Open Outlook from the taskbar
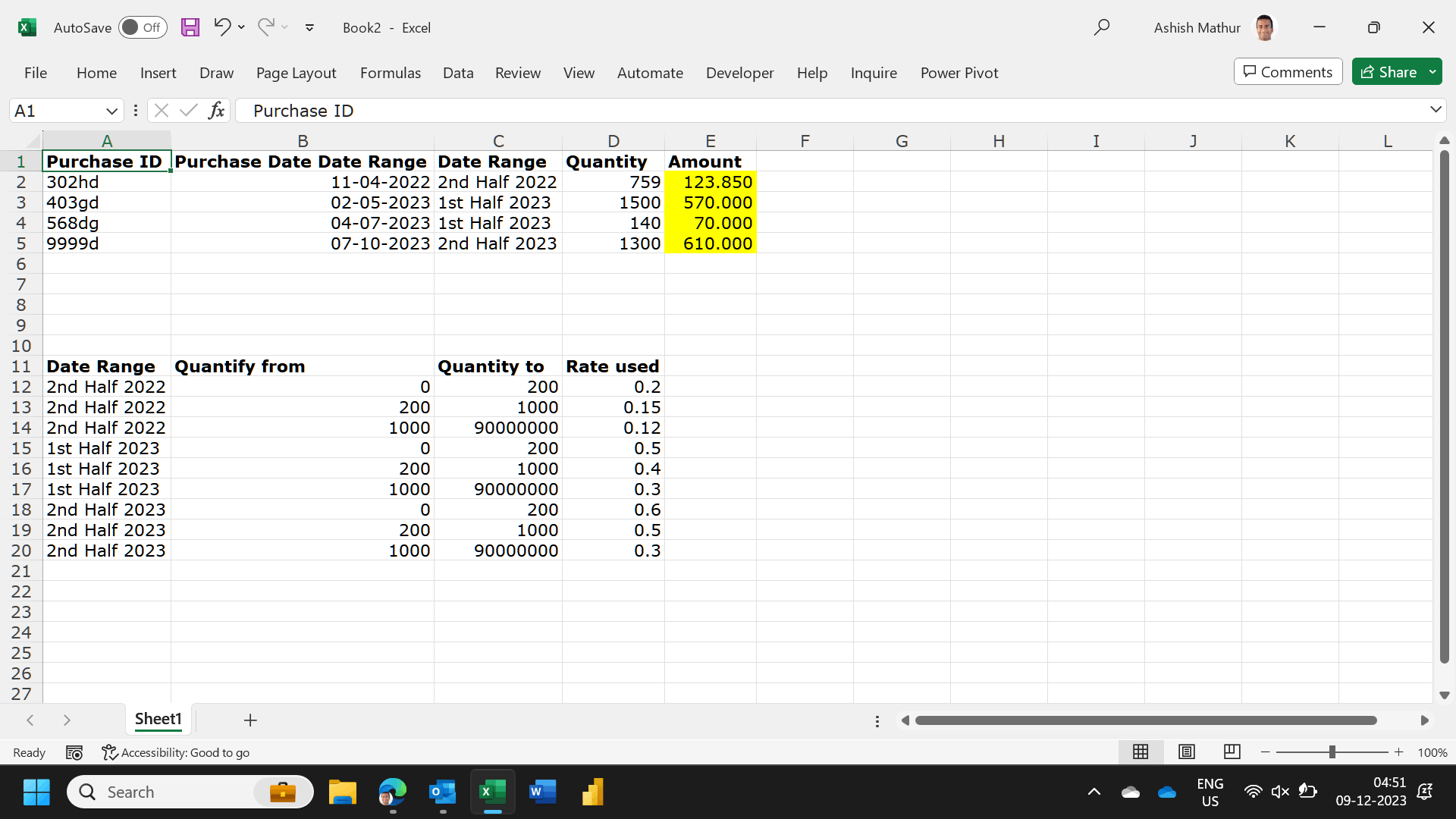The height and width of the screenshot is (819, 1456). coord(442,792)
